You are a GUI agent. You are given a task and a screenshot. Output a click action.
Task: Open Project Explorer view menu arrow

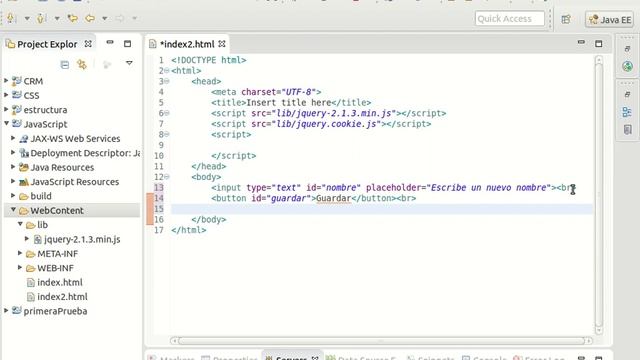pos(129,63)
